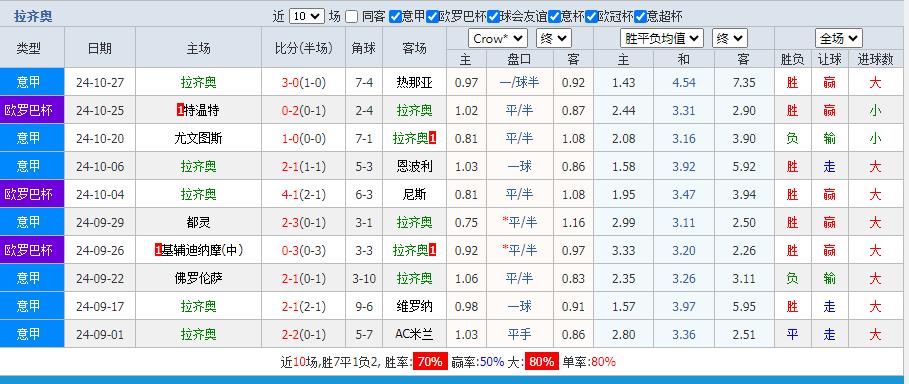This screenshot has width=909, height=384.
Task: Uncheck the 意甲 league filter
Action: 395,16
